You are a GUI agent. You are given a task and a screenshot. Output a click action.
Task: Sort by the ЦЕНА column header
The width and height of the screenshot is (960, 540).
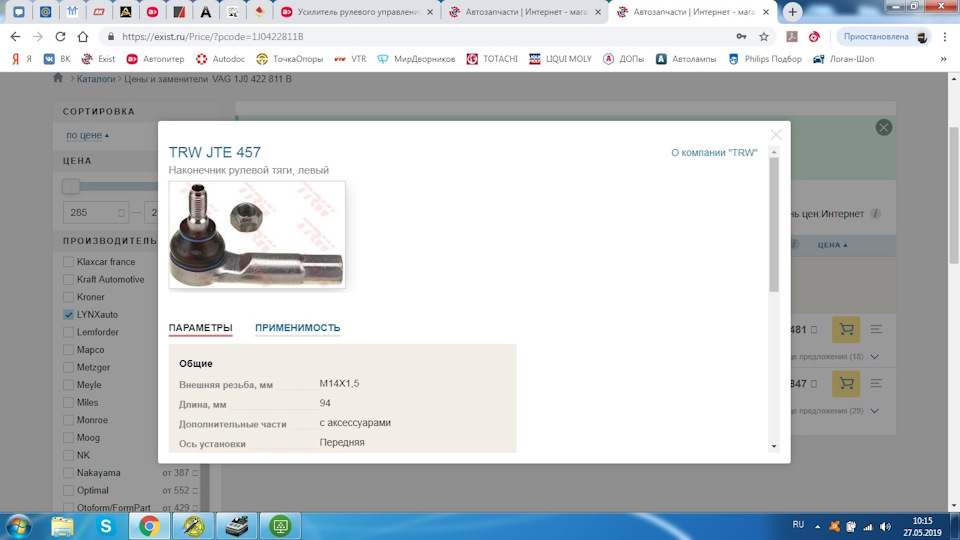tap(833, 245)
